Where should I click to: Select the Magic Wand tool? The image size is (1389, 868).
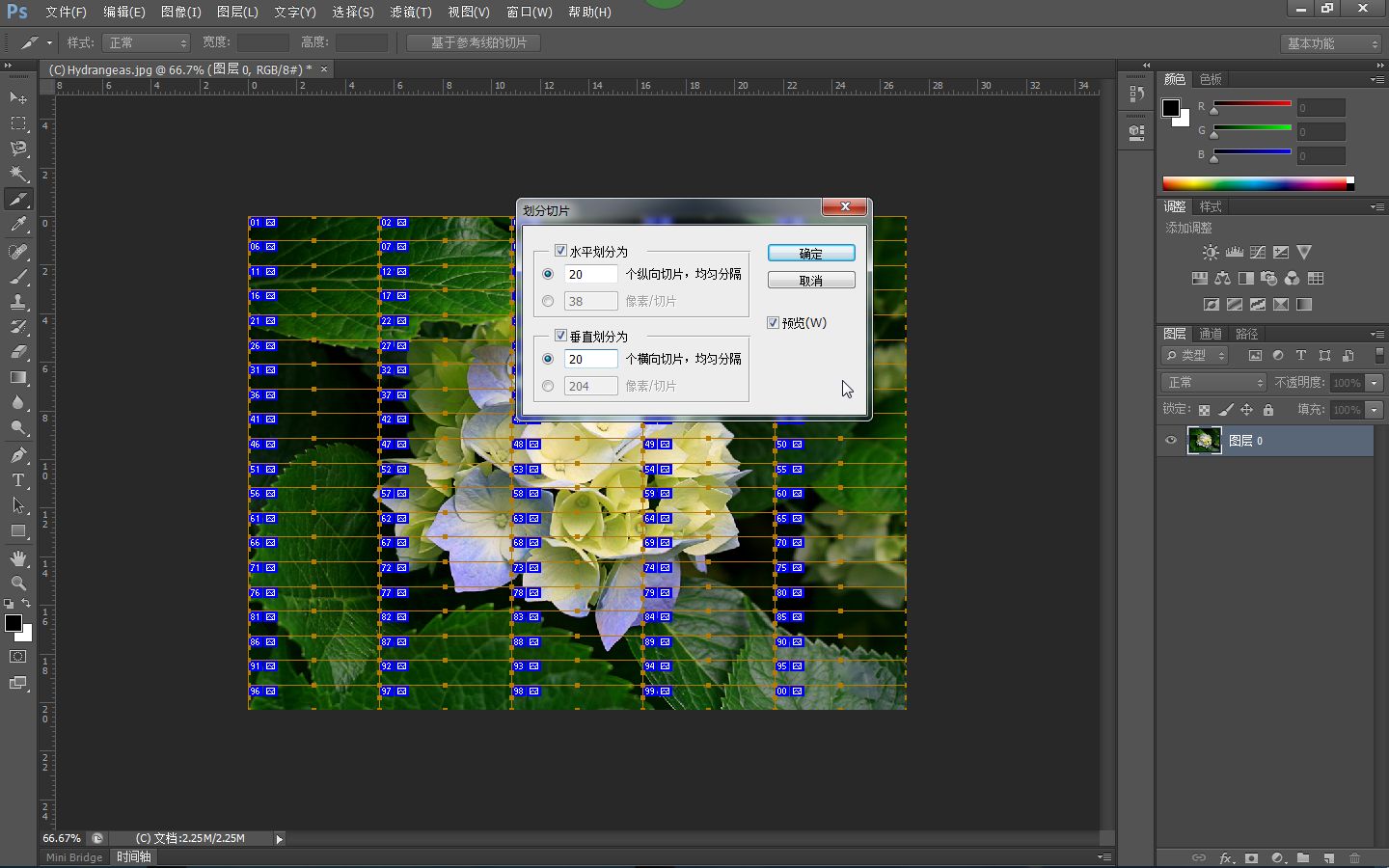(x=18, y=174)
